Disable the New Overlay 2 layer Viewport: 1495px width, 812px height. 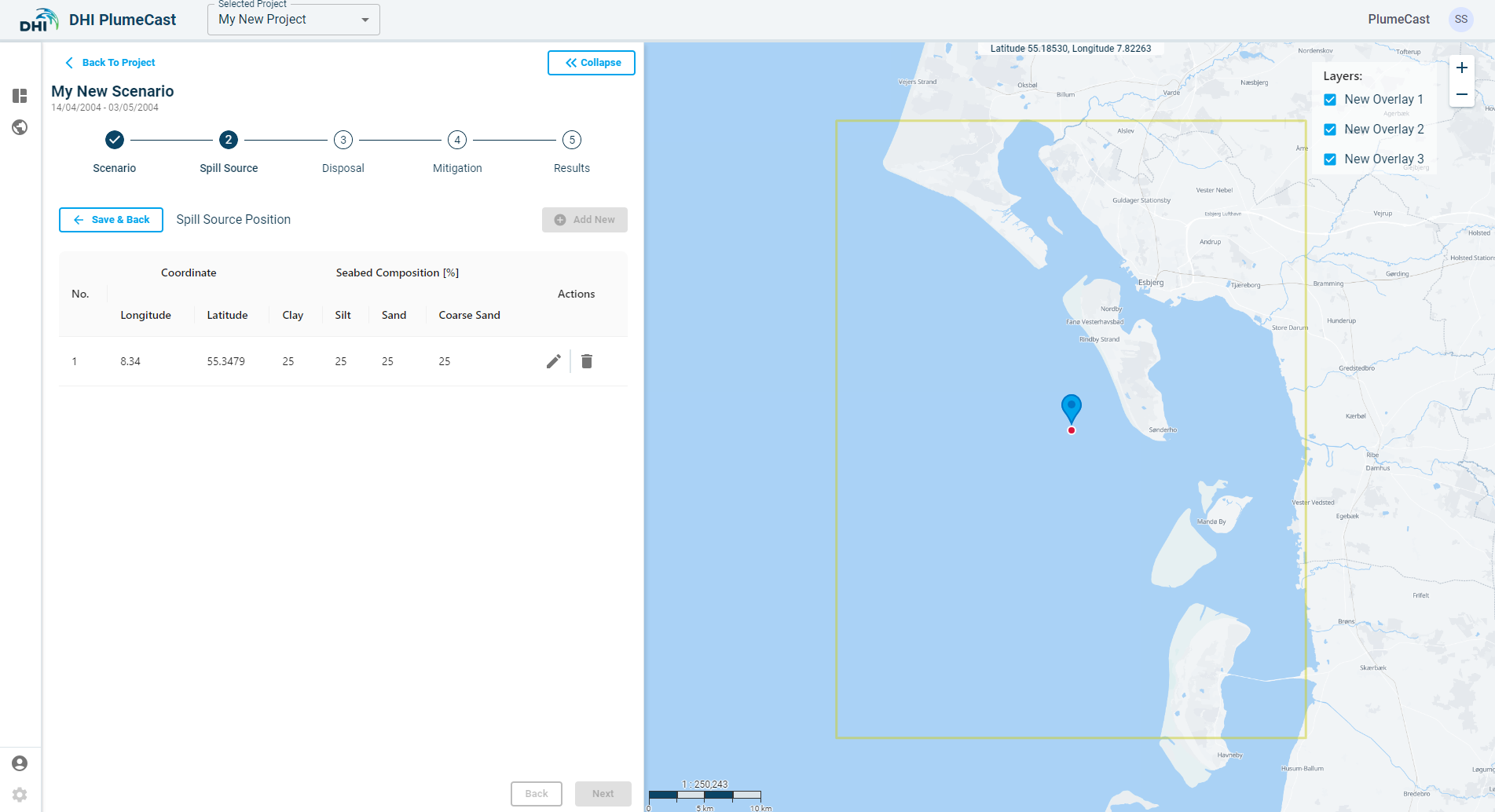tap(1330, 130)
